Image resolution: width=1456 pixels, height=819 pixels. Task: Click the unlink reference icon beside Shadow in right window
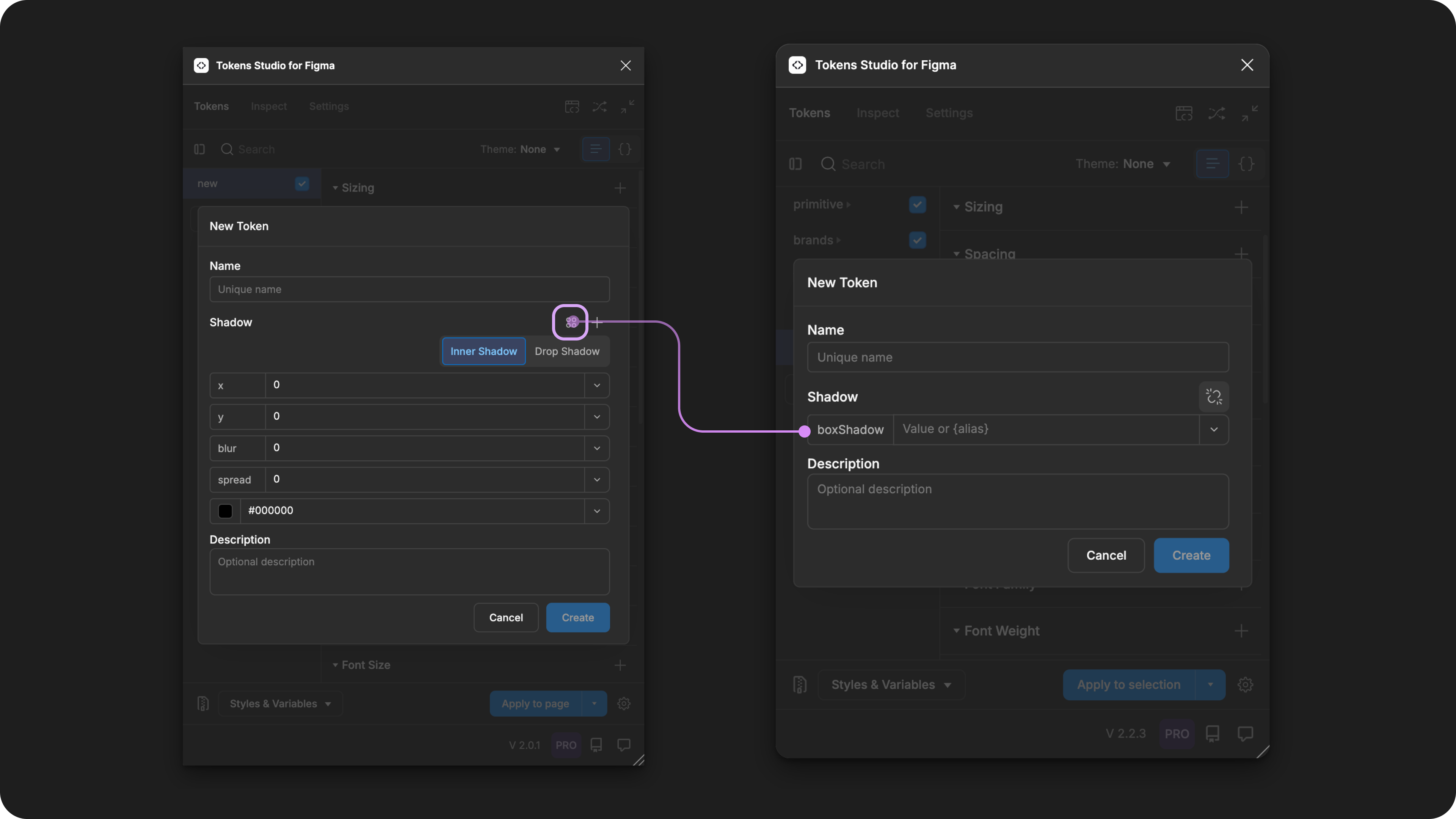[x=1213, y=396]
